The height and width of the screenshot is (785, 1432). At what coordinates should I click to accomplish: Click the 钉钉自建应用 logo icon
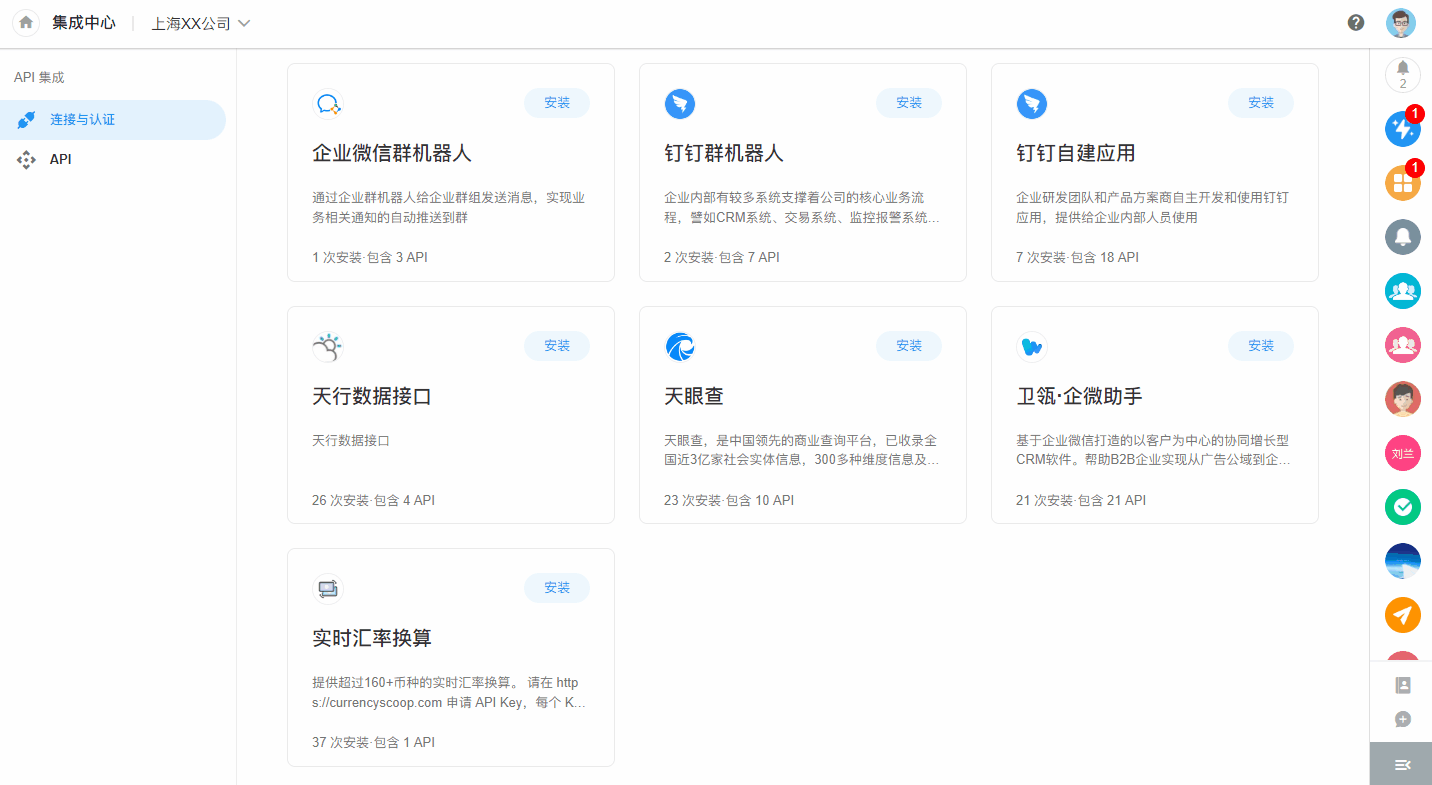click(1032, 103)
